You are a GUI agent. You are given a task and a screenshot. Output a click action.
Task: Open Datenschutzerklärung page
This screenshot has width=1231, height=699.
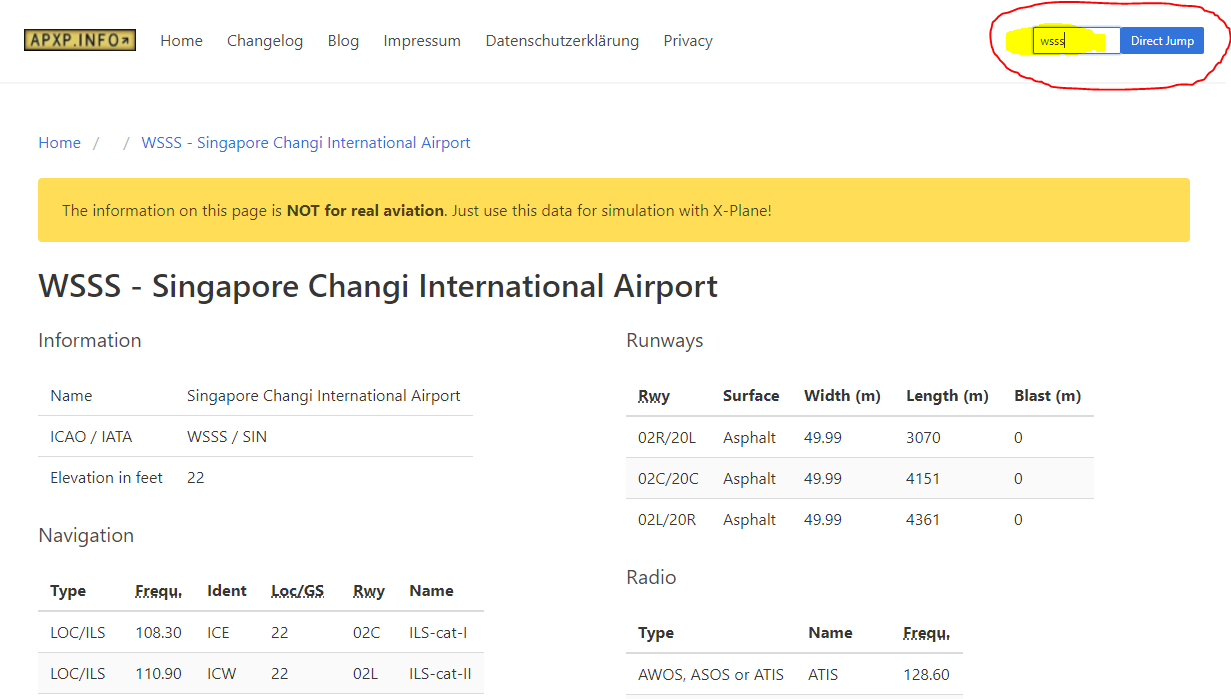pos(562,41)
